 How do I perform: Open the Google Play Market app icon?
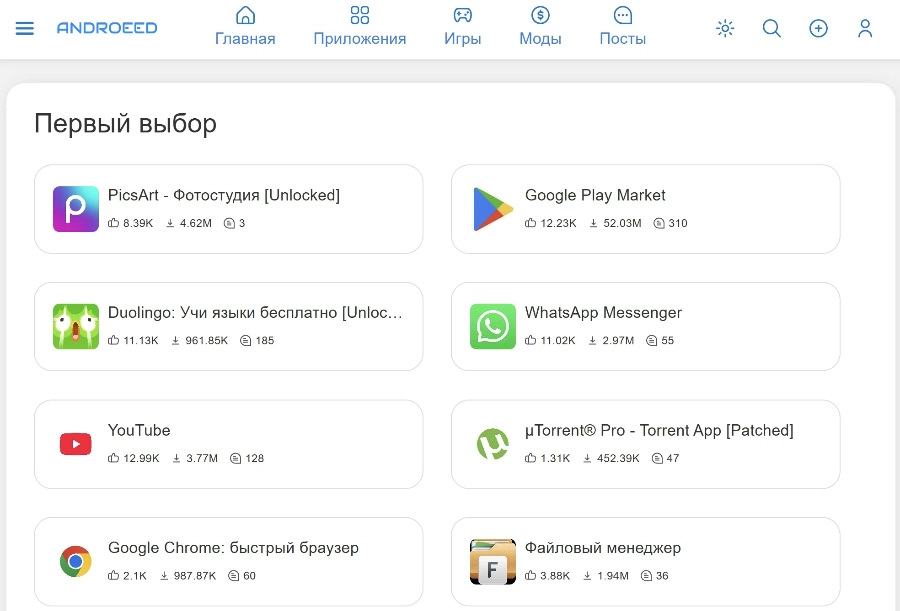coord(492,208)
